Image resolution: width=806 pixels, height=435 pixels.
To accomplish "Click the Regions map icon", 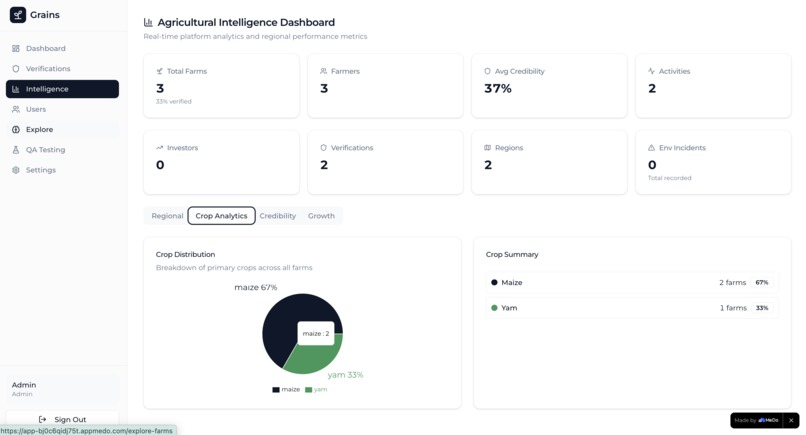I will click(x=487, y=148).
